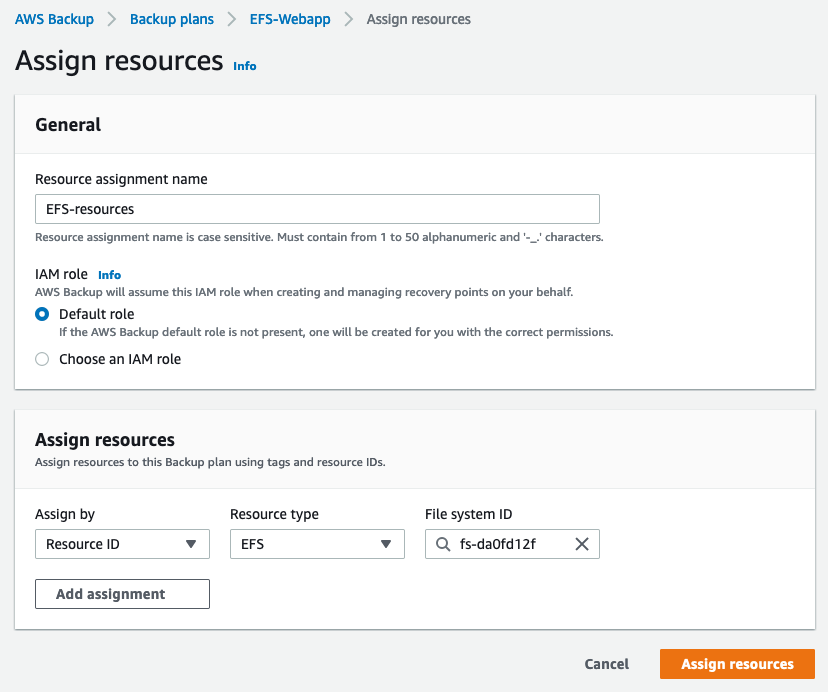This screenshot has width=828, height=692.
Task: Select the Default role radio button
Action: click(x=42, y=314)
